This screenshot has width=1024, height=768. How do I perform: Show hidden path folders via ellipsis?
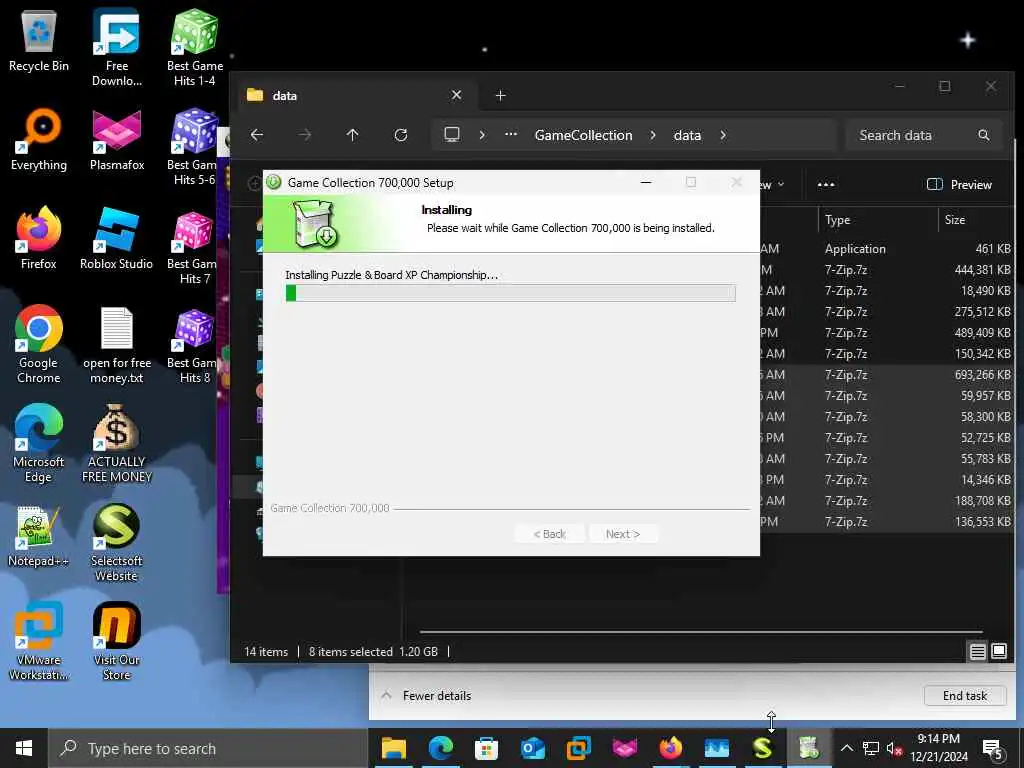tap(511, 135)
